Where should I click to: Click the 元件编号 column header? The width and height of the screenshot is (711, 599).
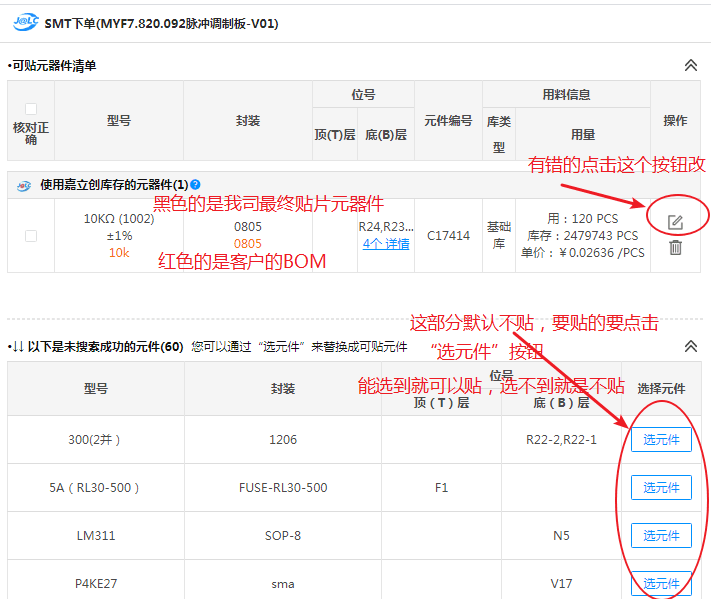pyautogui.click(x=448, y=120)
